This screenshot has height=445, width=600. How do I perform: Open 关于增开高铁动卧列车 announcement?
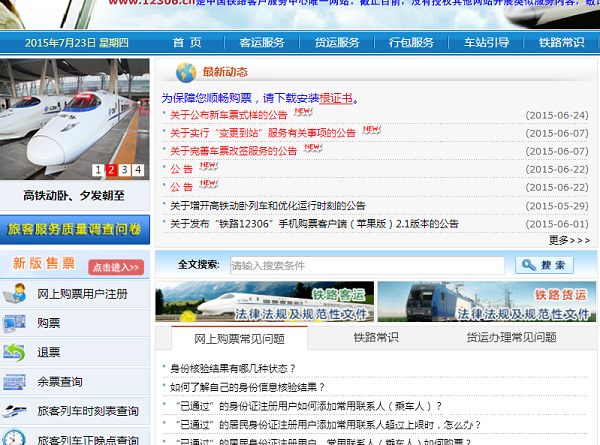click(268, 206)
